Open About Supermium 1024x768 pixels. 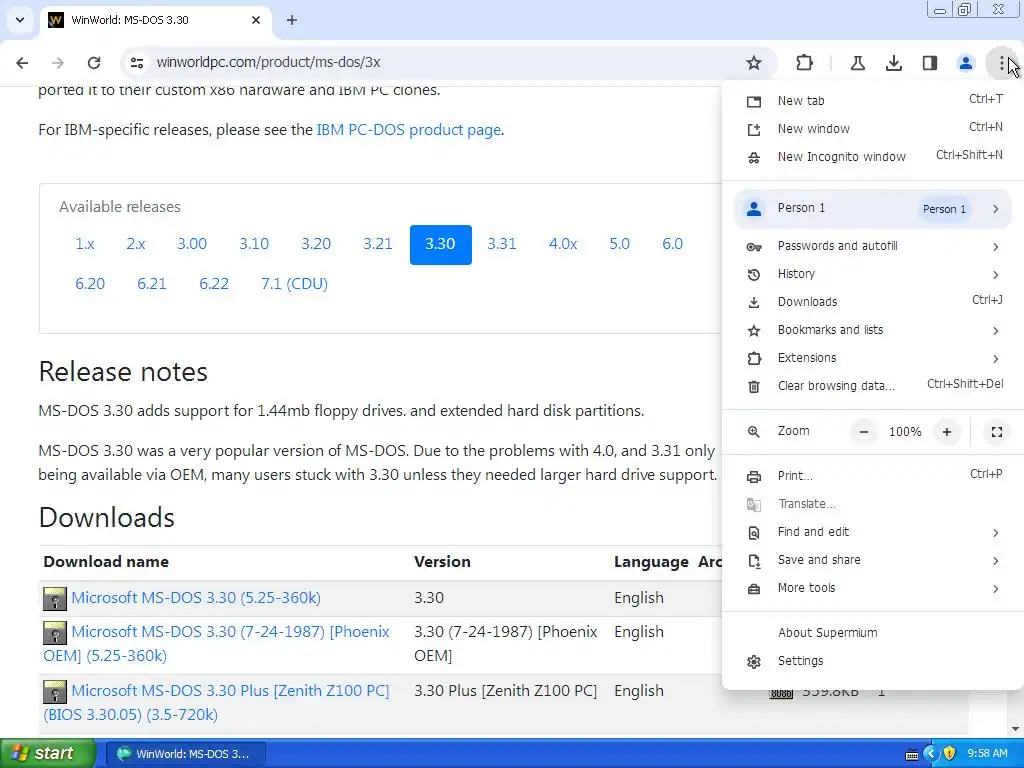872,633
